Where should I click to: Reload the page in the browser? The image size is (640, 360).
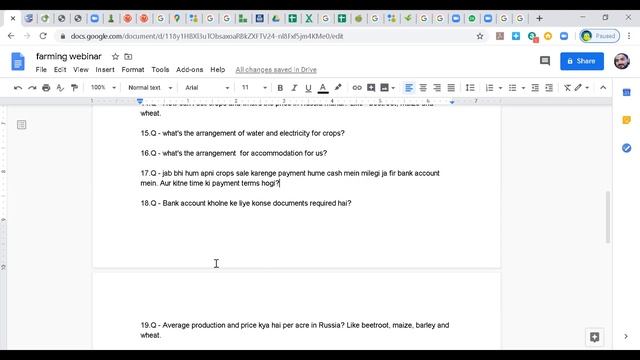click(x=43, y=36)
